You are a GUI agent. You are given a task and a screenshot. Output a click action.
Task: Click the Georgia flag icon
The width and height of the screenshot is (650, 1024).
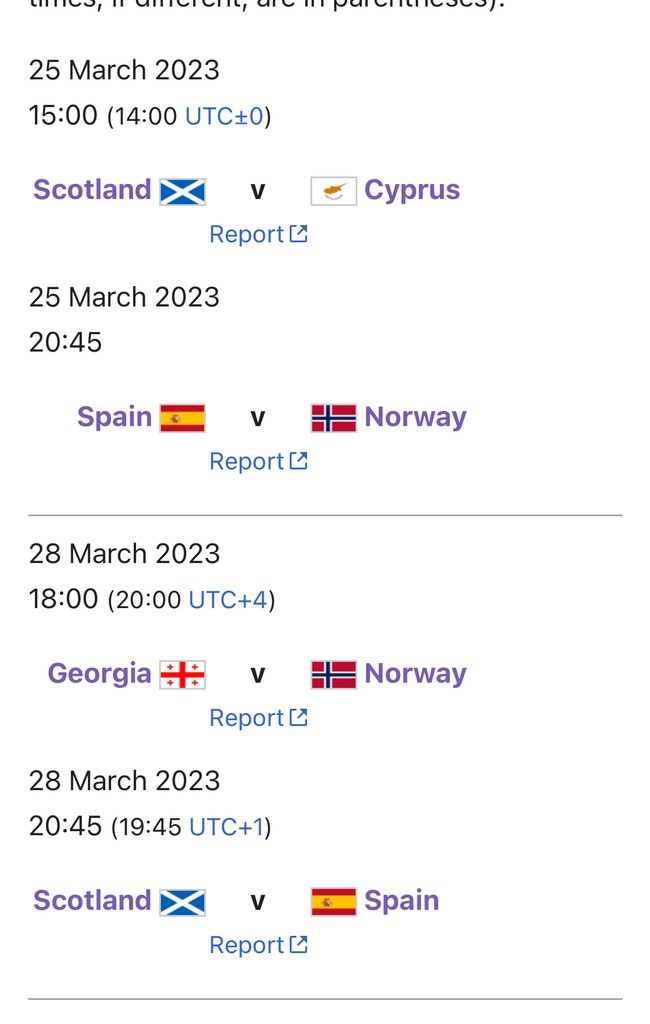182,675
